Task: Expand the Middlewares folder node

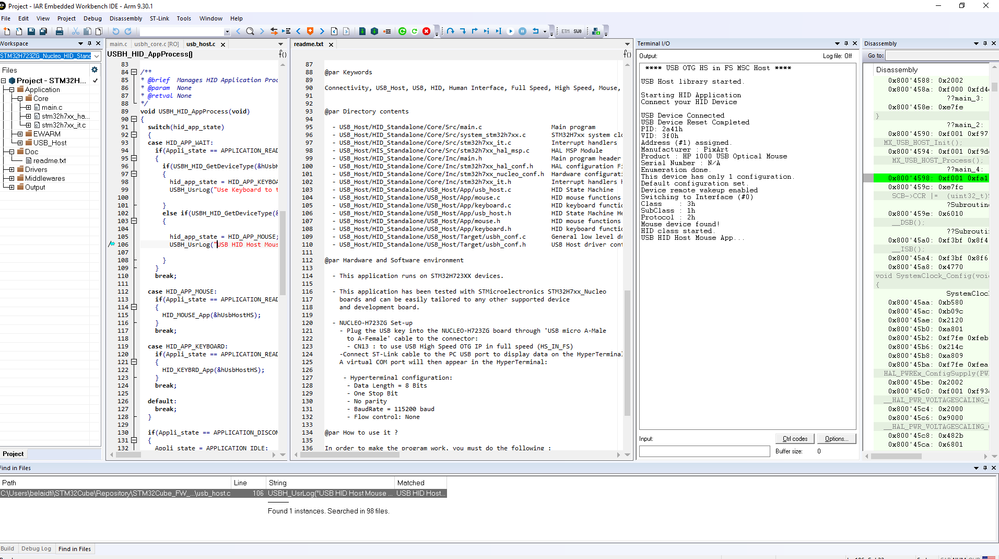Action: 11,178
